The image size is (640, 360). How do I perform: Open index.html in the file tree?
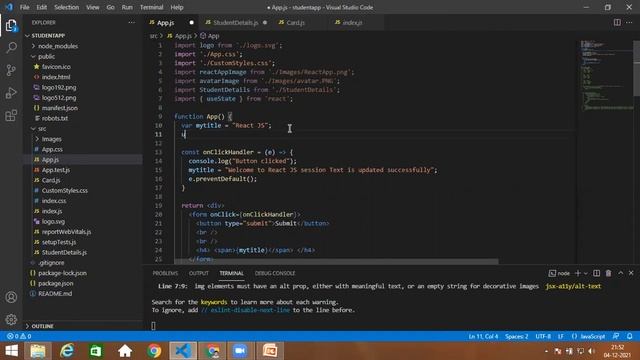pyautogui.click(x=56, y=77)
